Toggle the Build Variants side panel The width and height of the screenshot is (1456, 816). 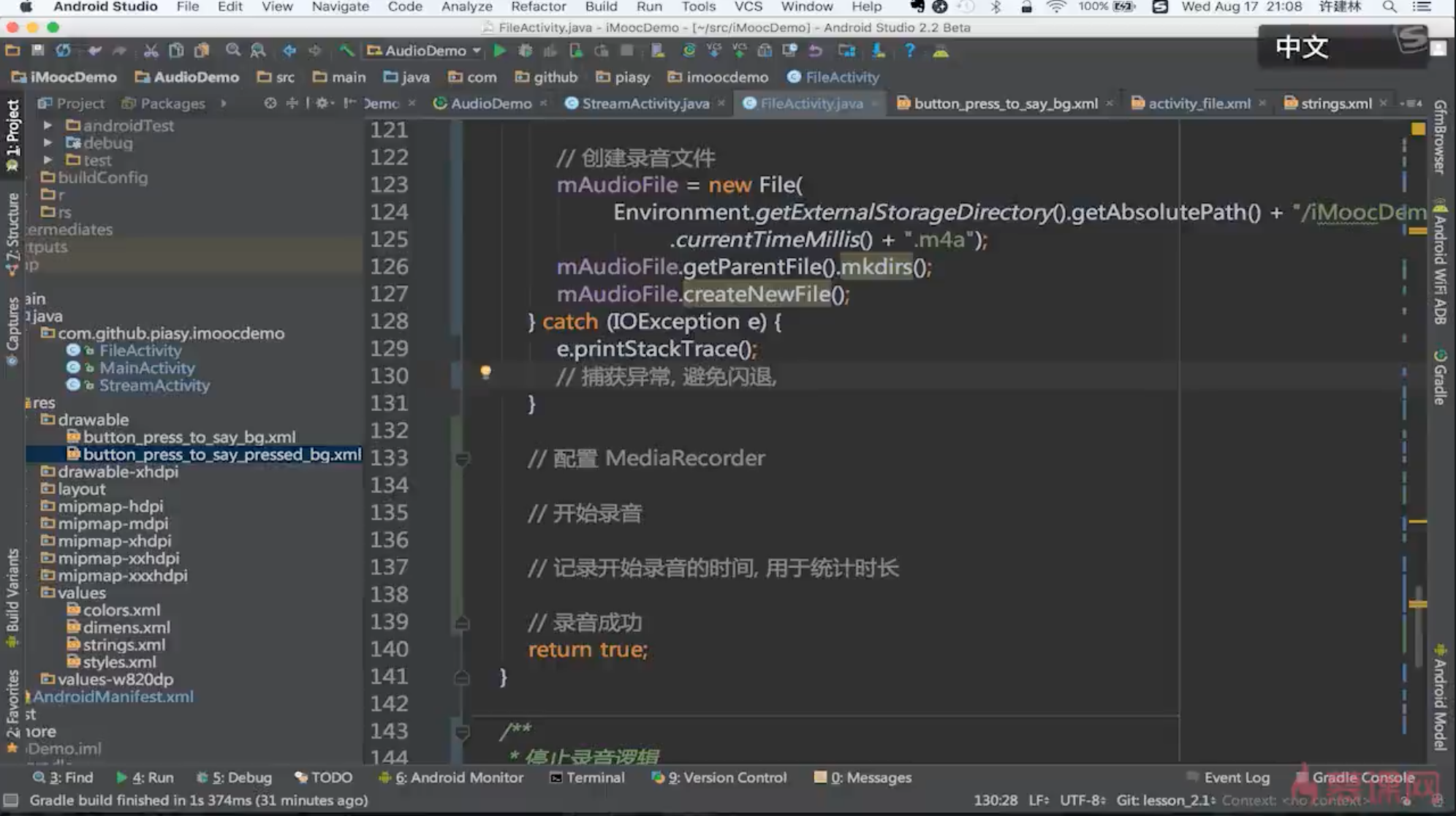[12, 597]
